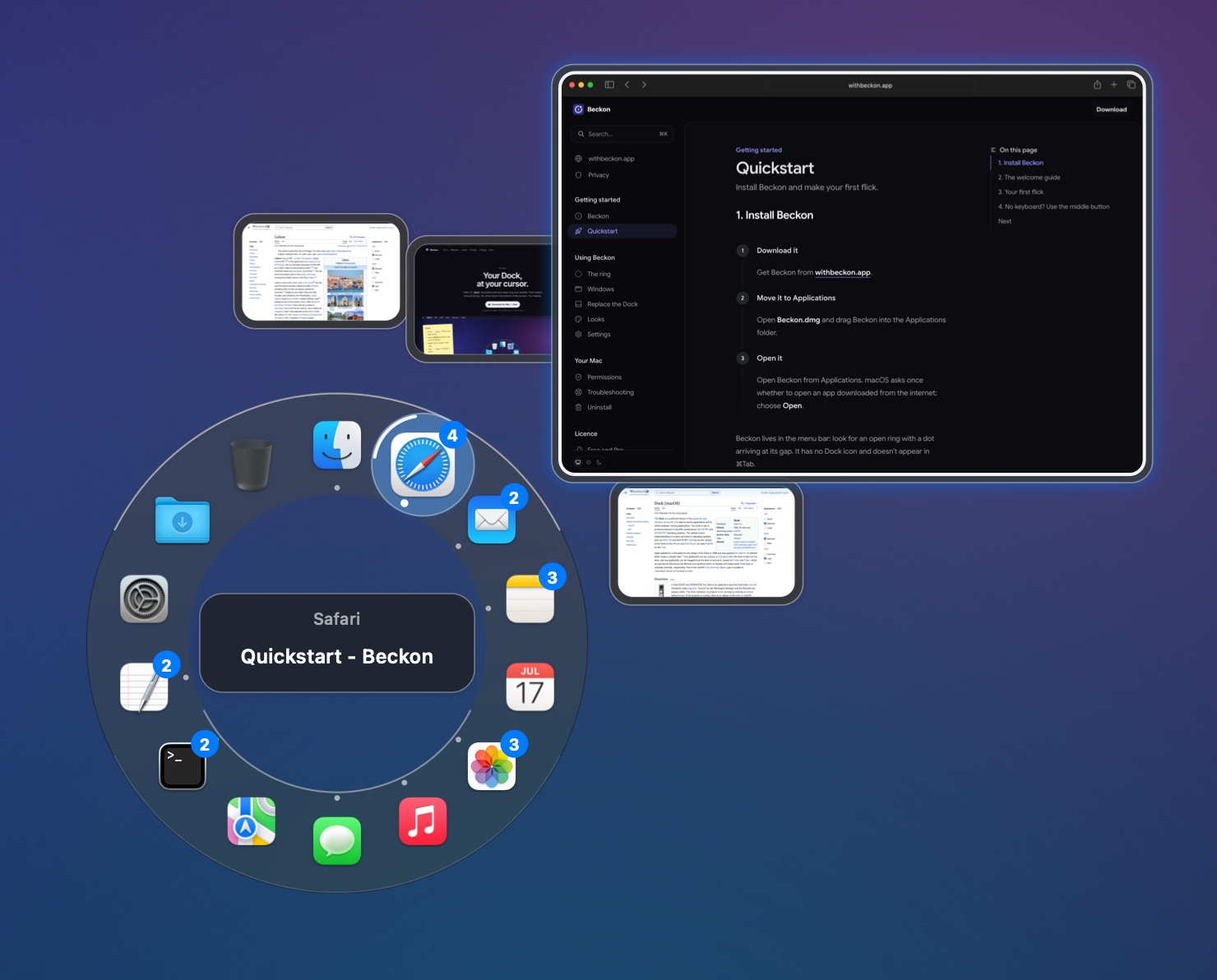Open Finder from the ring launcher
The width and height of the screenshot is (1217, 980).
coord(337,445)
